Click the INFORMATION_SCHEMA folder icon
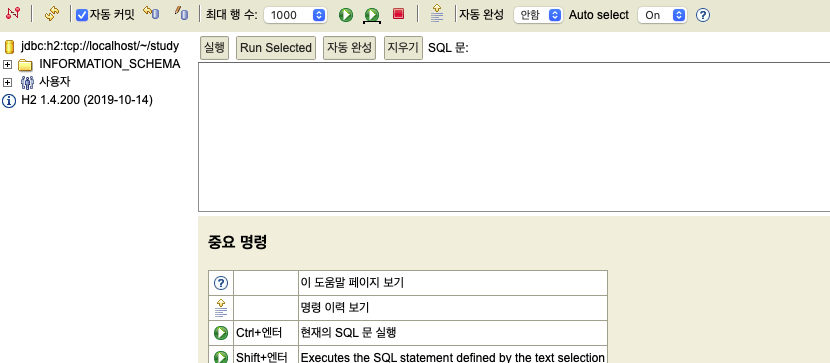 pyautogui.click(x=25, y=65)
